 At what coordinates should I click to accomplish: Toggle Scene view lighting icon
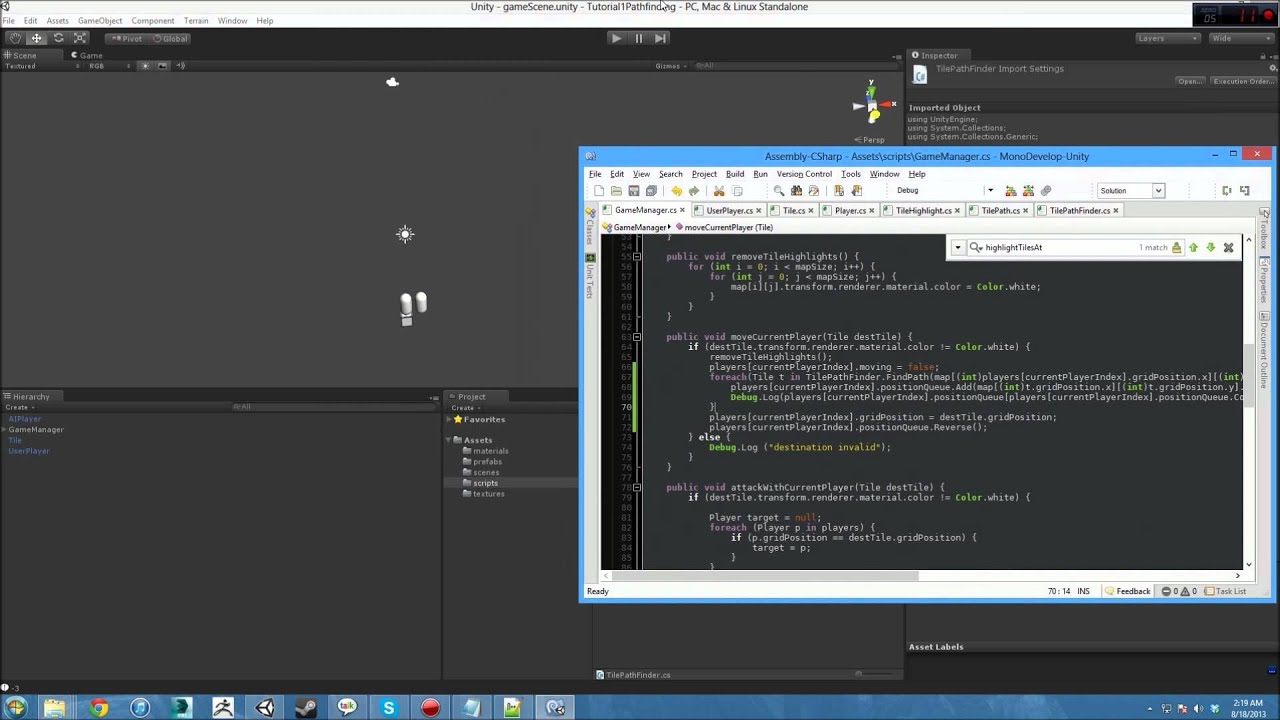point(145,66)
